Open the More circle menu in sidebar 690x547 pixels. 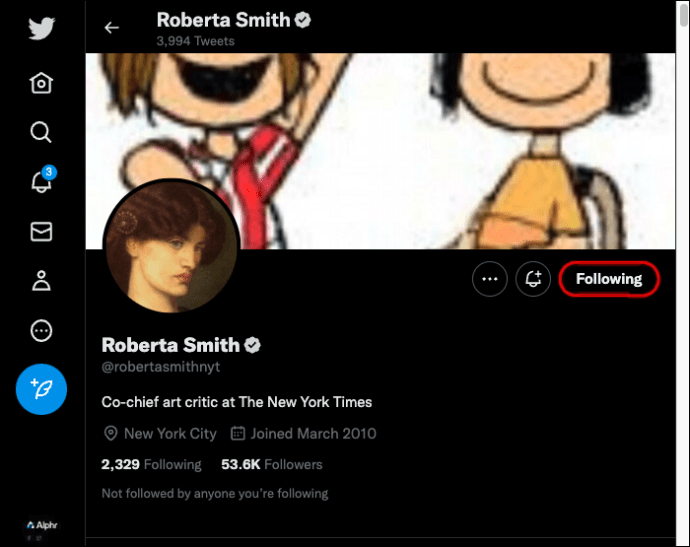tap(41, 331)
